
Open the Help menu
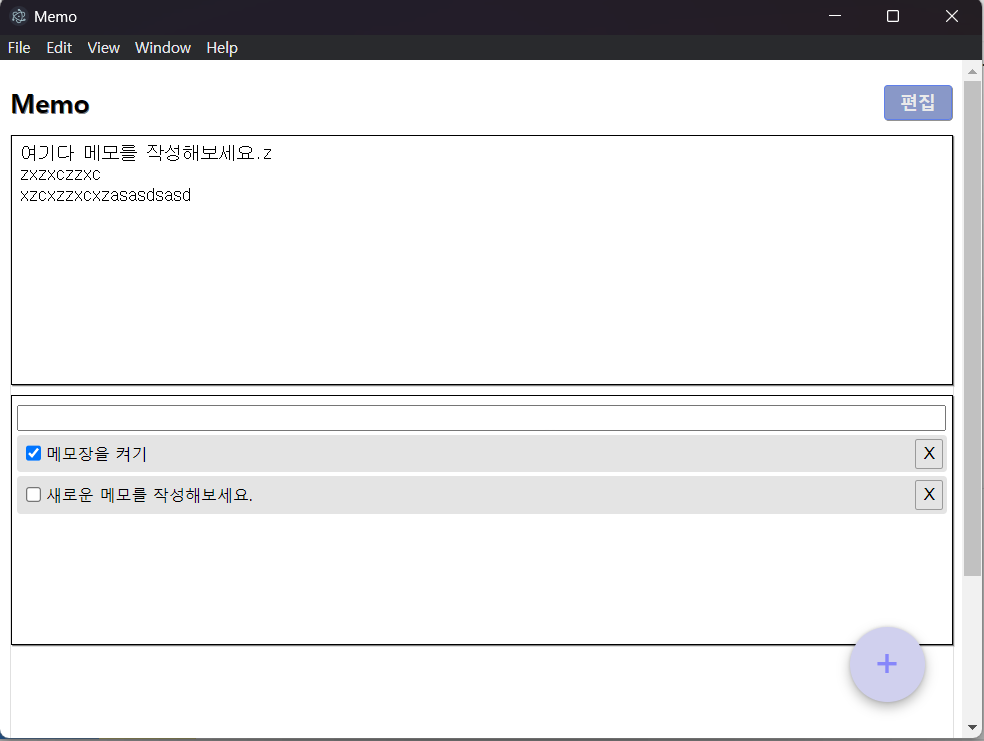(222, 48)
